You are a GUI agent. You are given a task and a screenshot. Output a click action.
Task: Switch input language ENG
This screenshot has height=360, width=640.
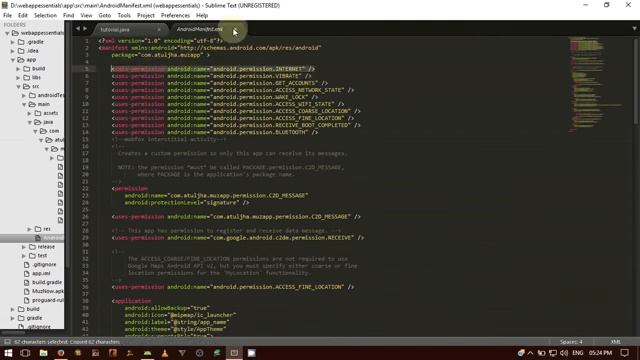[578, 353]
